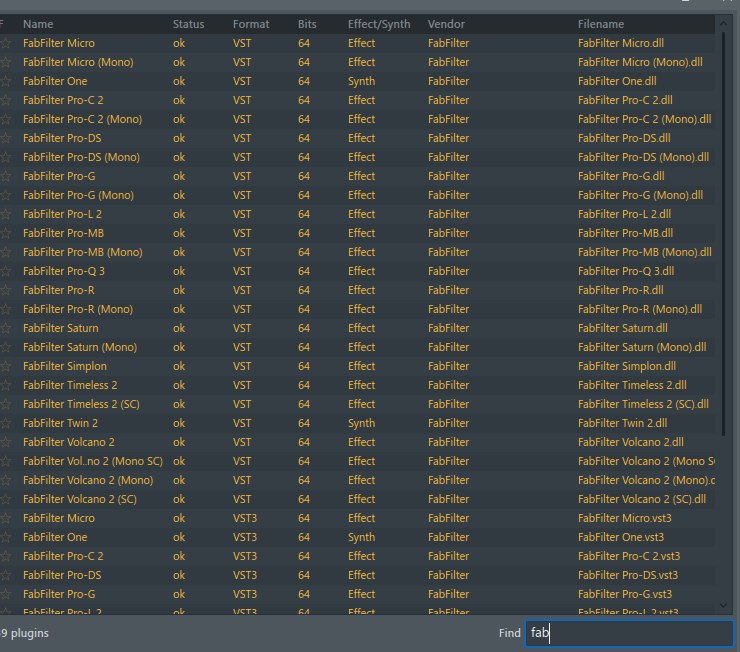The width and height of the screenshot is (740, 652).
Task: Click FabFilter Timeless 2 (SC).dll filename
Action: pyautogui.click(x=643, y=404)
